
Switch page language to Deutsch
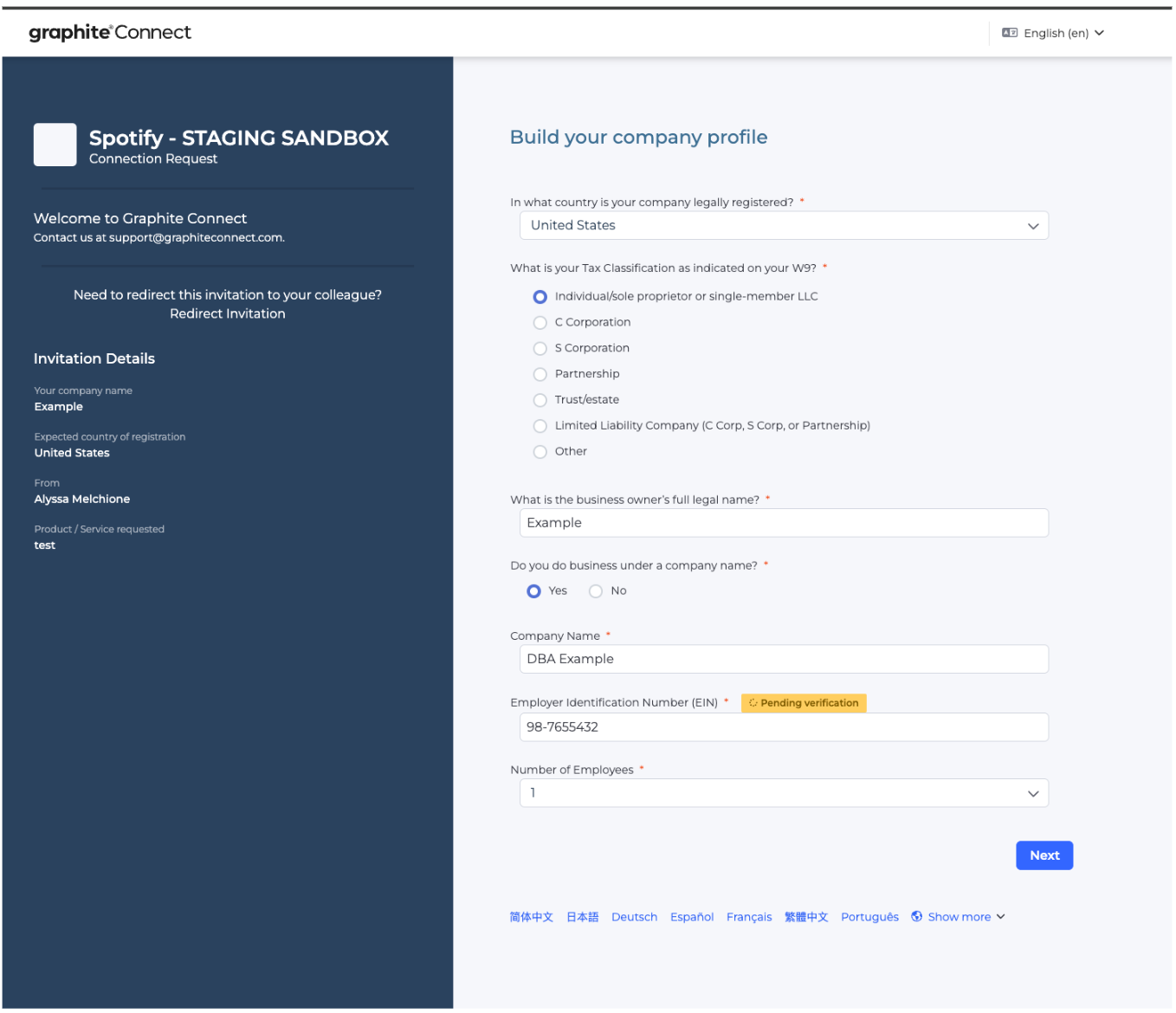point(634,916)
